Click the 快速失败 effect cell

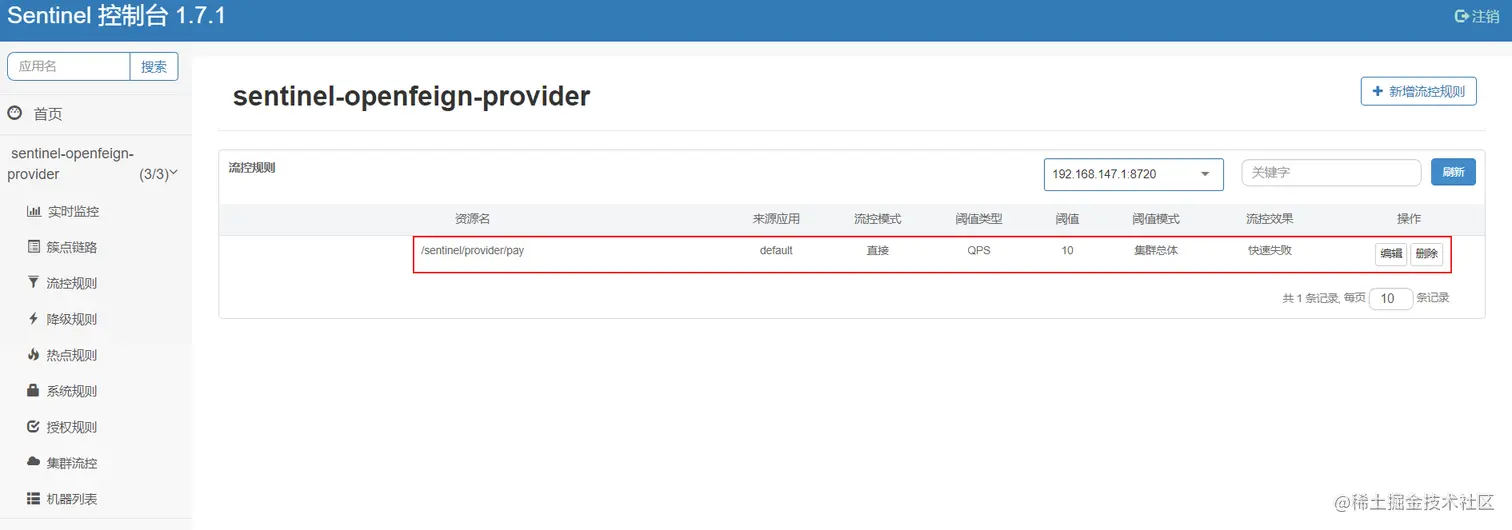1269,250
